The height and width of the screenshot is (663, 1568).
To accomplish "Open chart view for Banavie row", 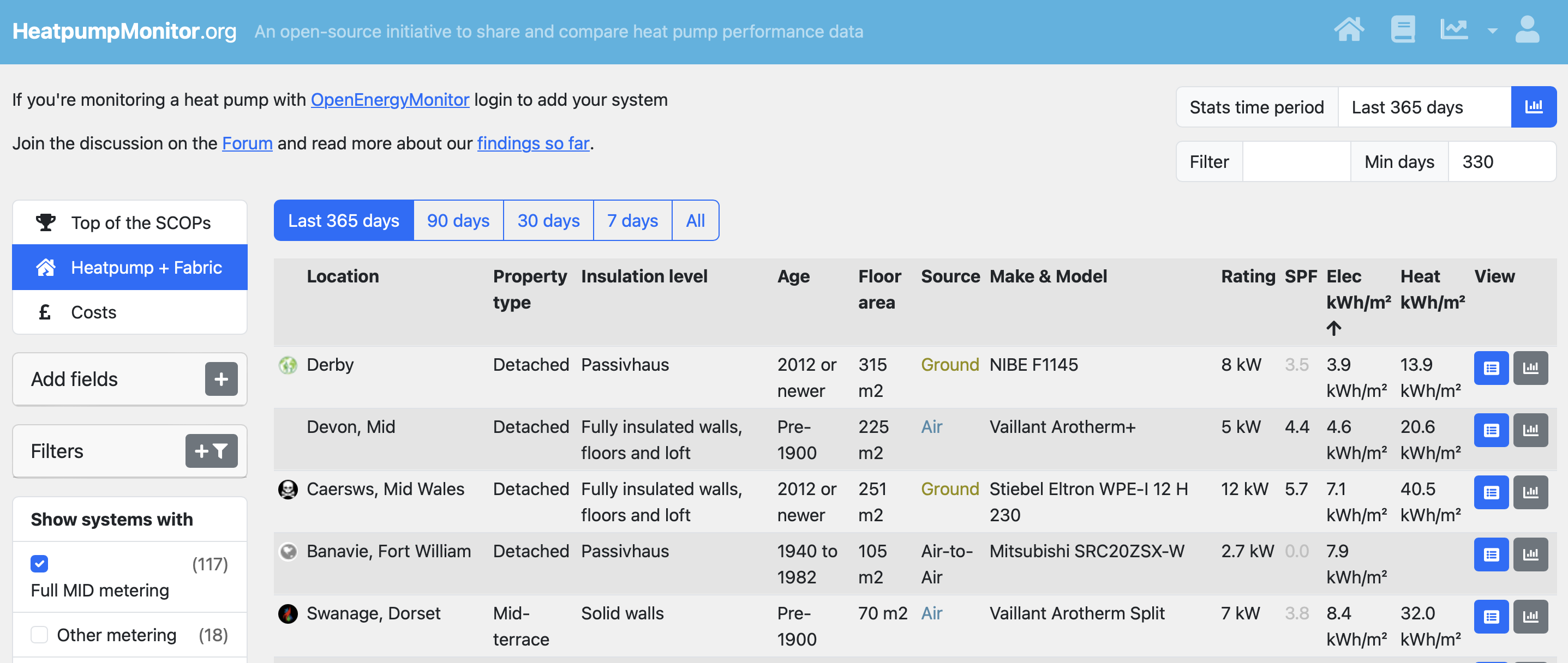I will click(x=1530, y=554).
